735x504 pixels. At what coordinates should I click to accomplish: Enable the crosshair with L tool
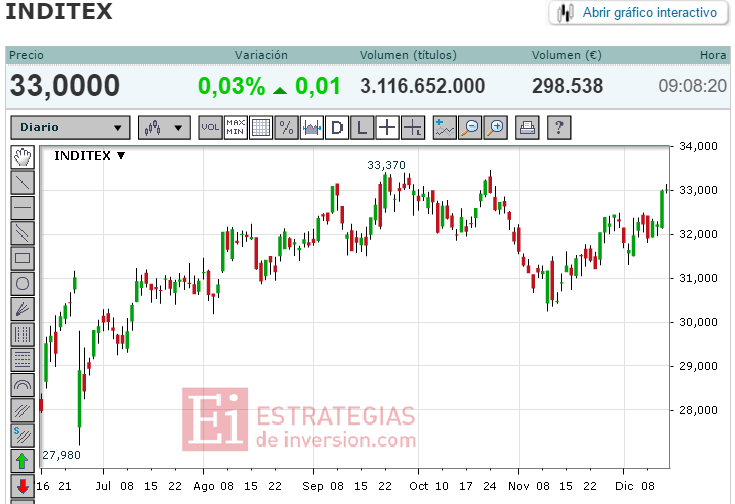pos(413,128)
